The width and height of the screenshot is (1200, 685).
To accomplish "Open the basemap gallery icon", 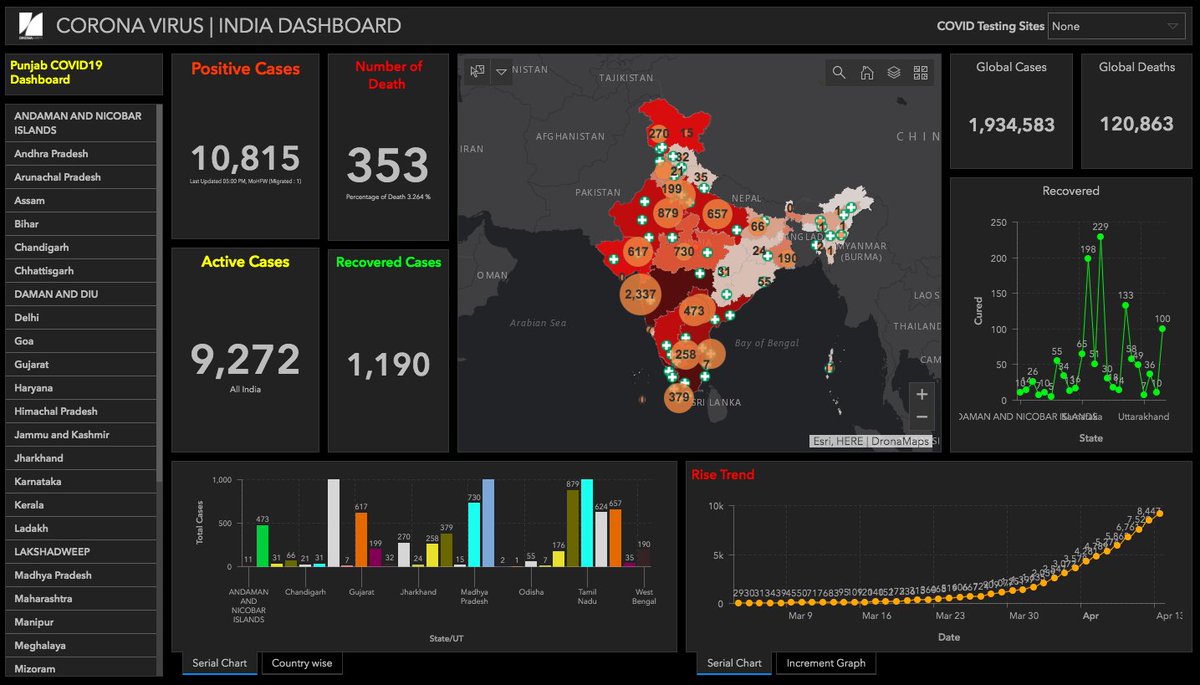I will tap(921, 72).
